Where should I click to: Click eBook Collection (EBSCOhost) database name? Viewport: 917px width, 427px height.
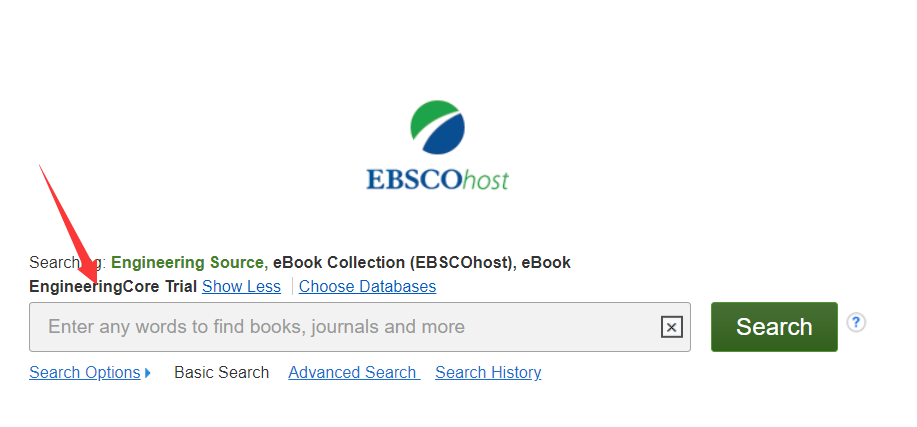[x=395, y=263]
